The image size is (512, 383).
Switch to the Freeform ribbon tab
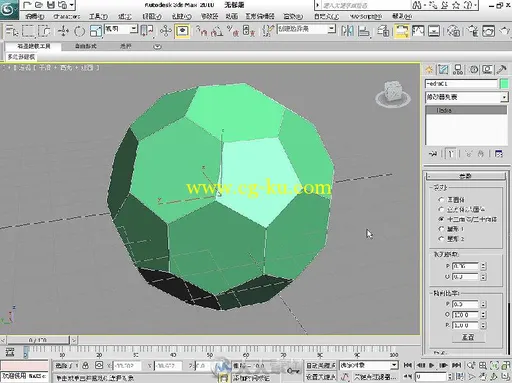[85, 46]
